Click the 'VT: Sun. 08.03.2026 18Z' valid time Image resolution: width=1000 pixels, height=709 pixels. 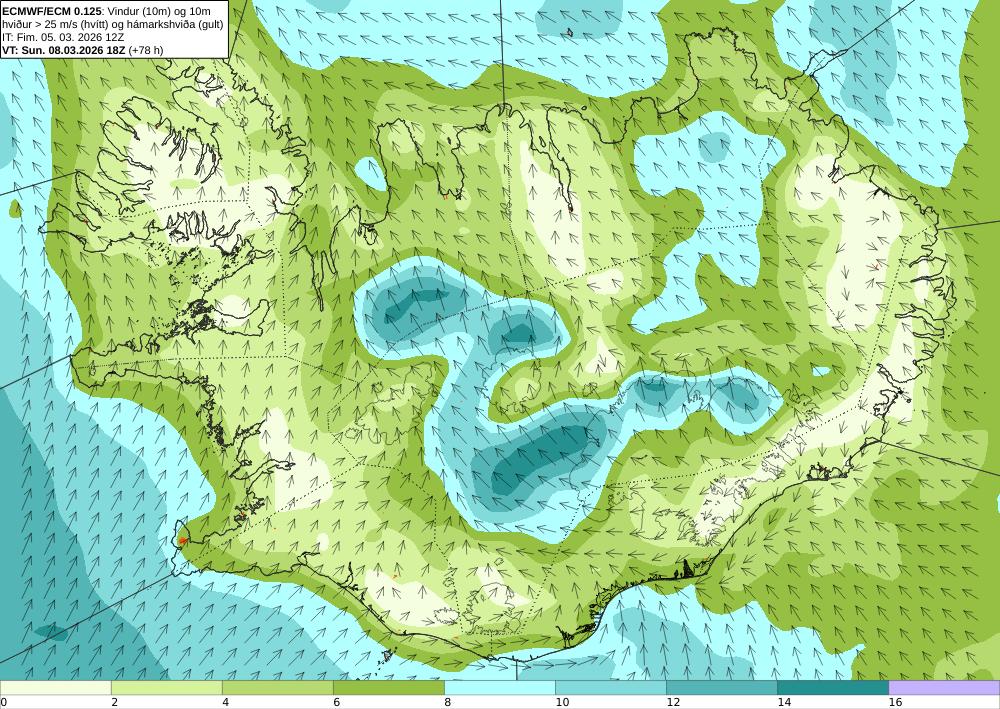[64, 50]
